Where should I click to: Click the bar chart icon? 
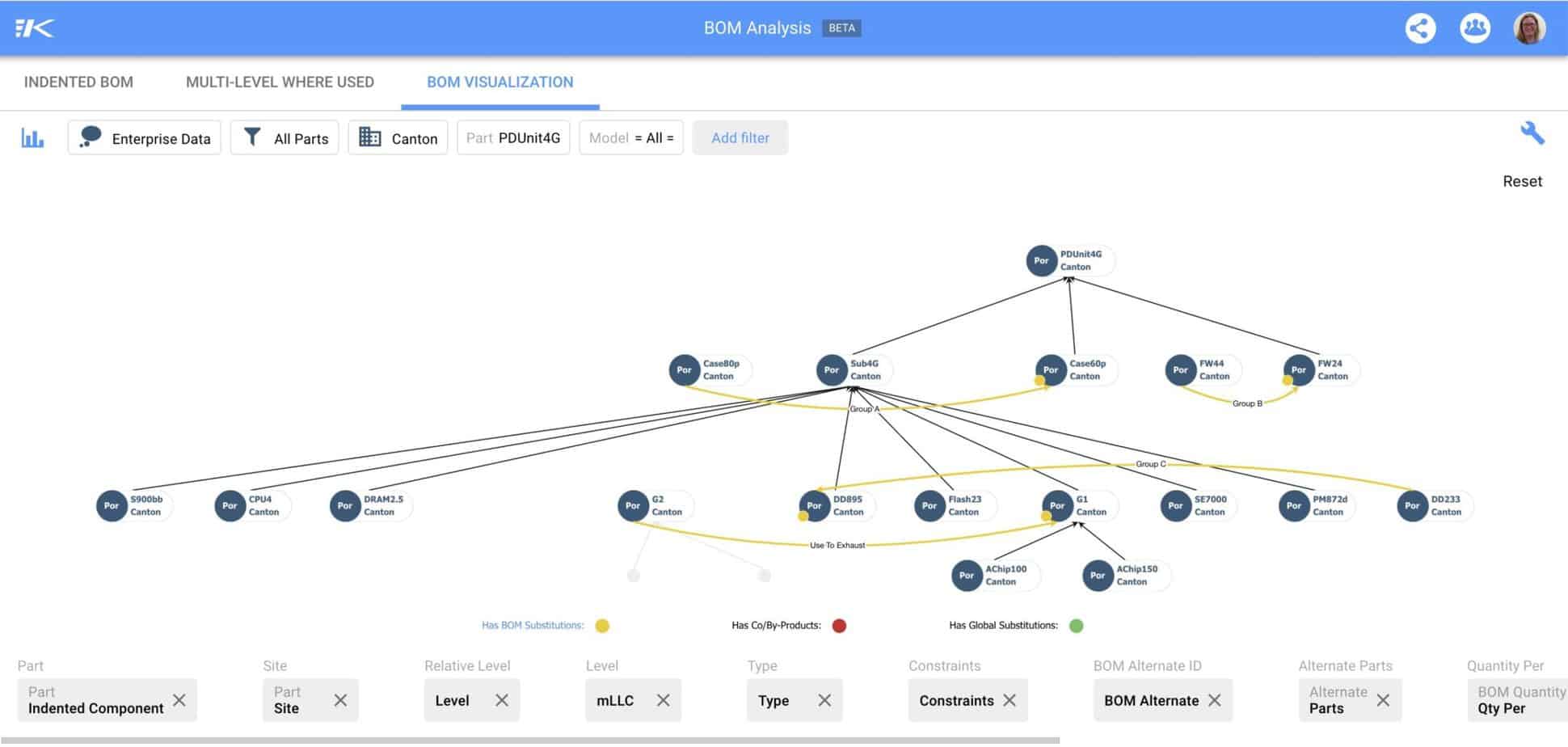[x=32, y=138]
